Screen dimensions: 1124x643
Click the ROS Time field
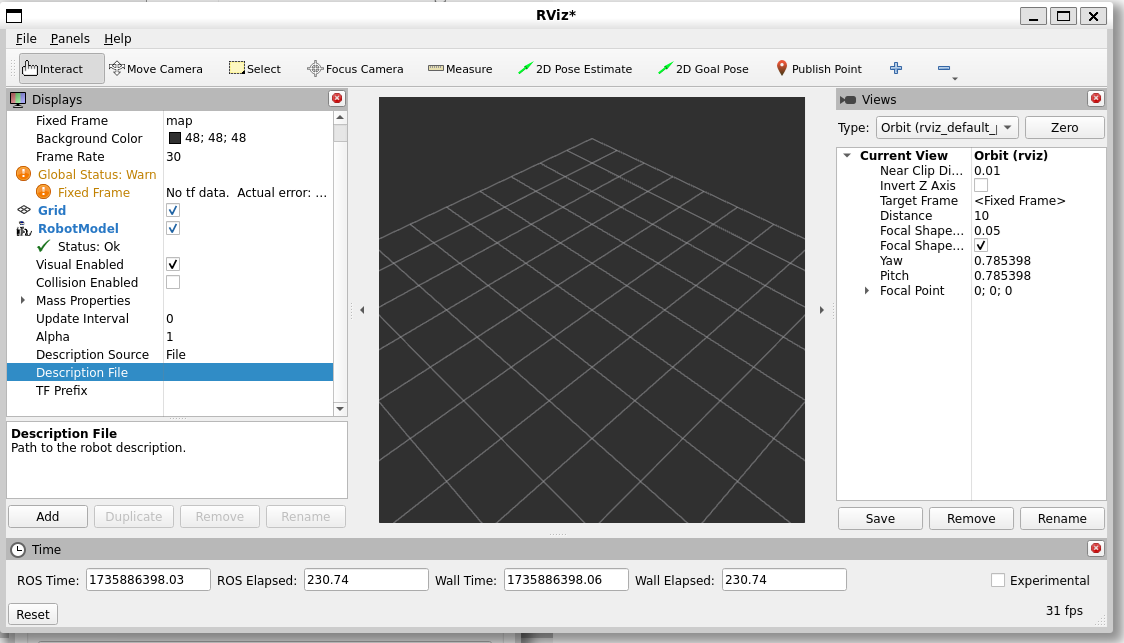click(148, 580)
